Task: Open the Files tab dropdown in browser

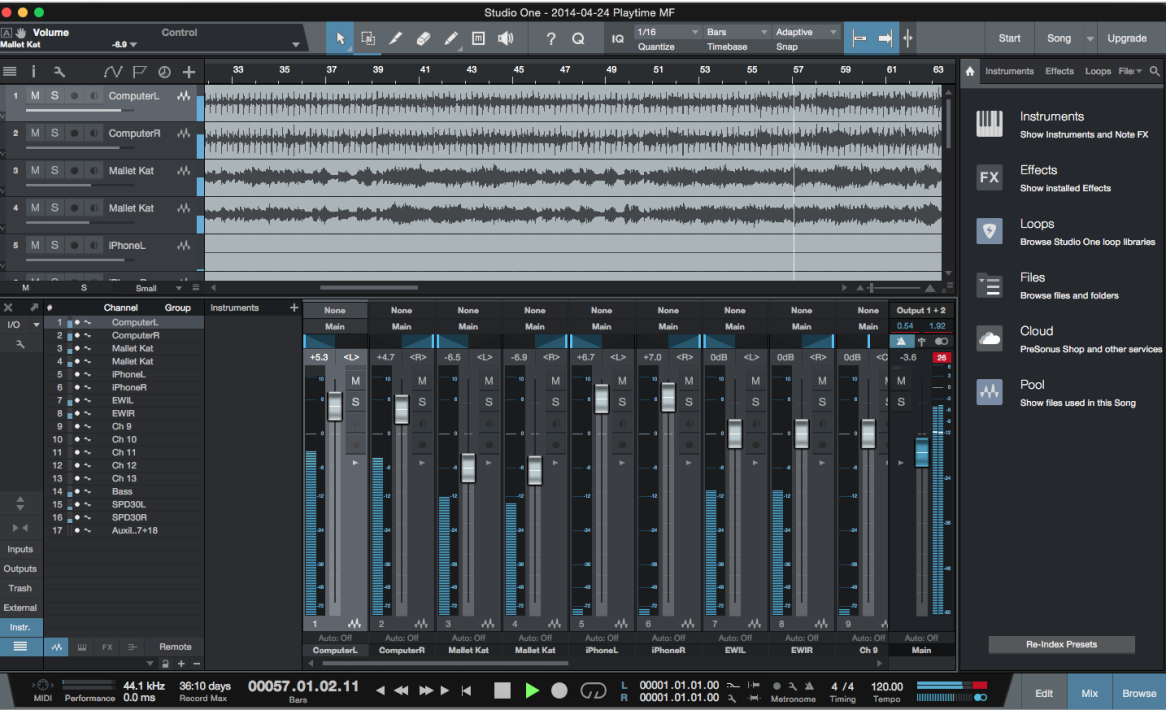Action: click(x=1131, y=71)
